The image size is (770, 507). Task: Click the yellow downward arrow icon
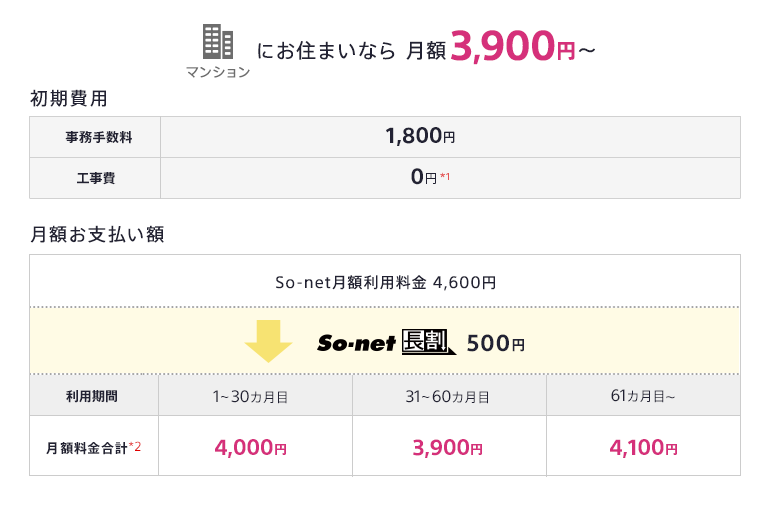click(267, 342)
